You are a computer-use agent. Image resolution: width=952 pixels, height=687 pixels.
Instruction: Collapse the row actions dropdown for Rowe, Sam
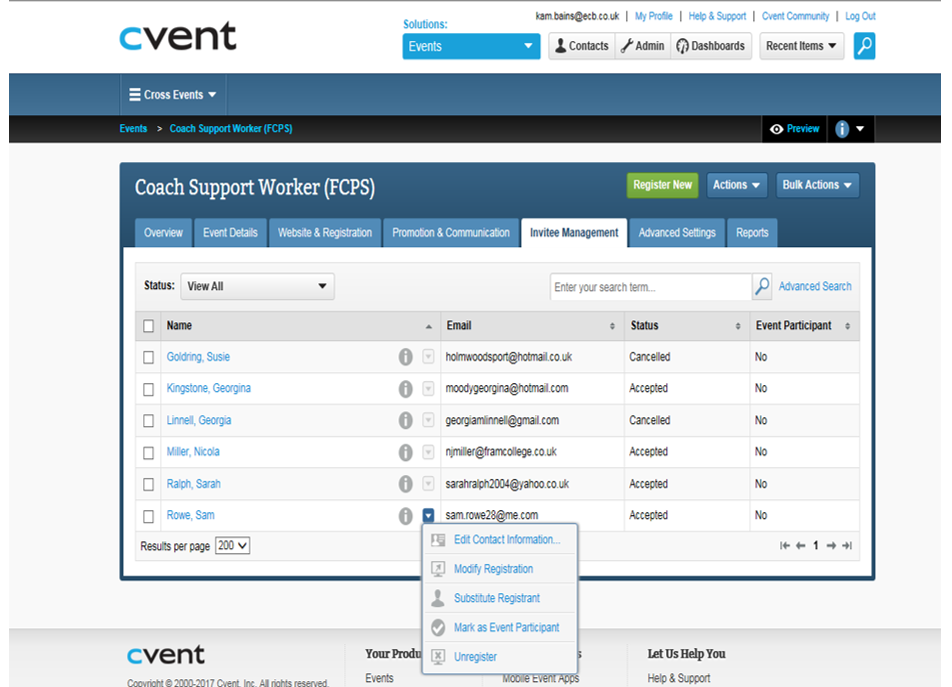click(428, 515)
